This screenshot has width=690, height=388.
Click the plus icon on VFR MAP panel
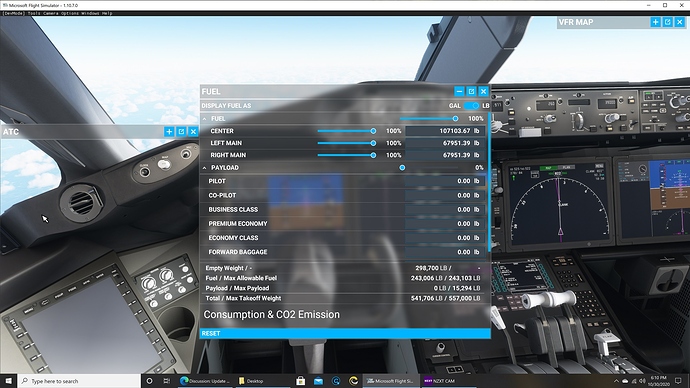pyautogui.click(x=655, y=22)
